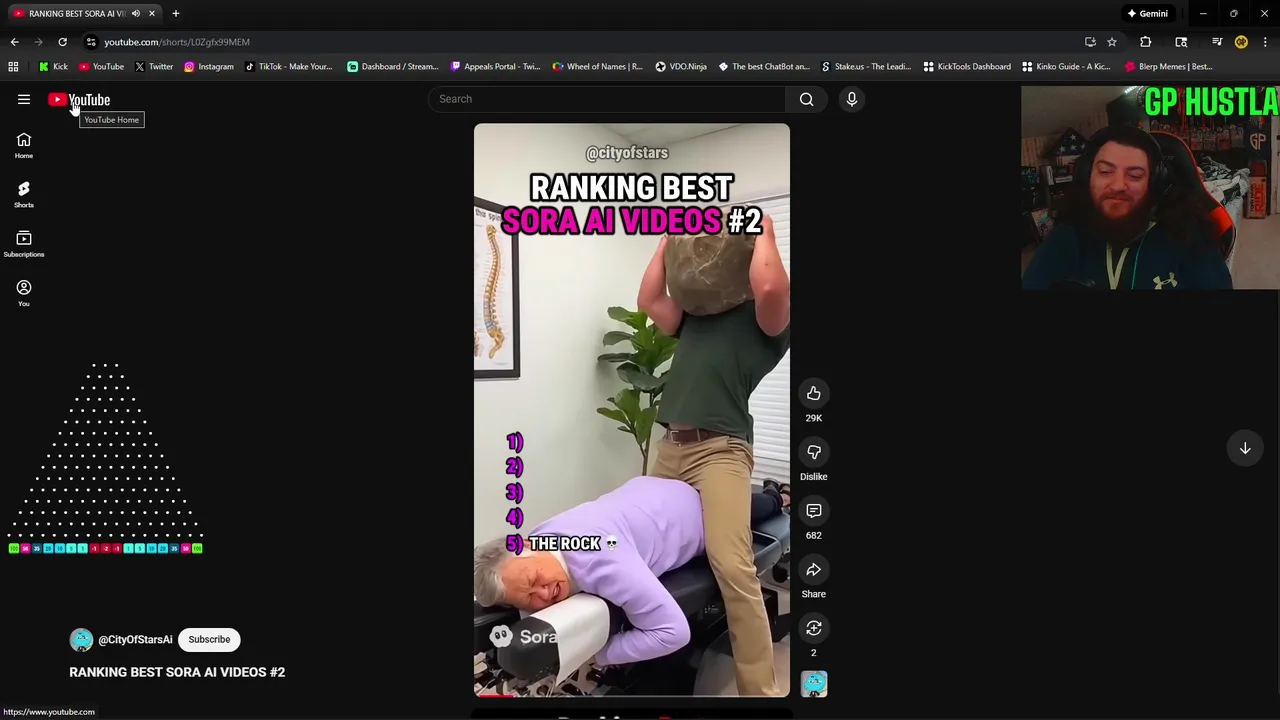Share this Short
The height and width of the screenshot is (720, 1280).
click(814, 570)
